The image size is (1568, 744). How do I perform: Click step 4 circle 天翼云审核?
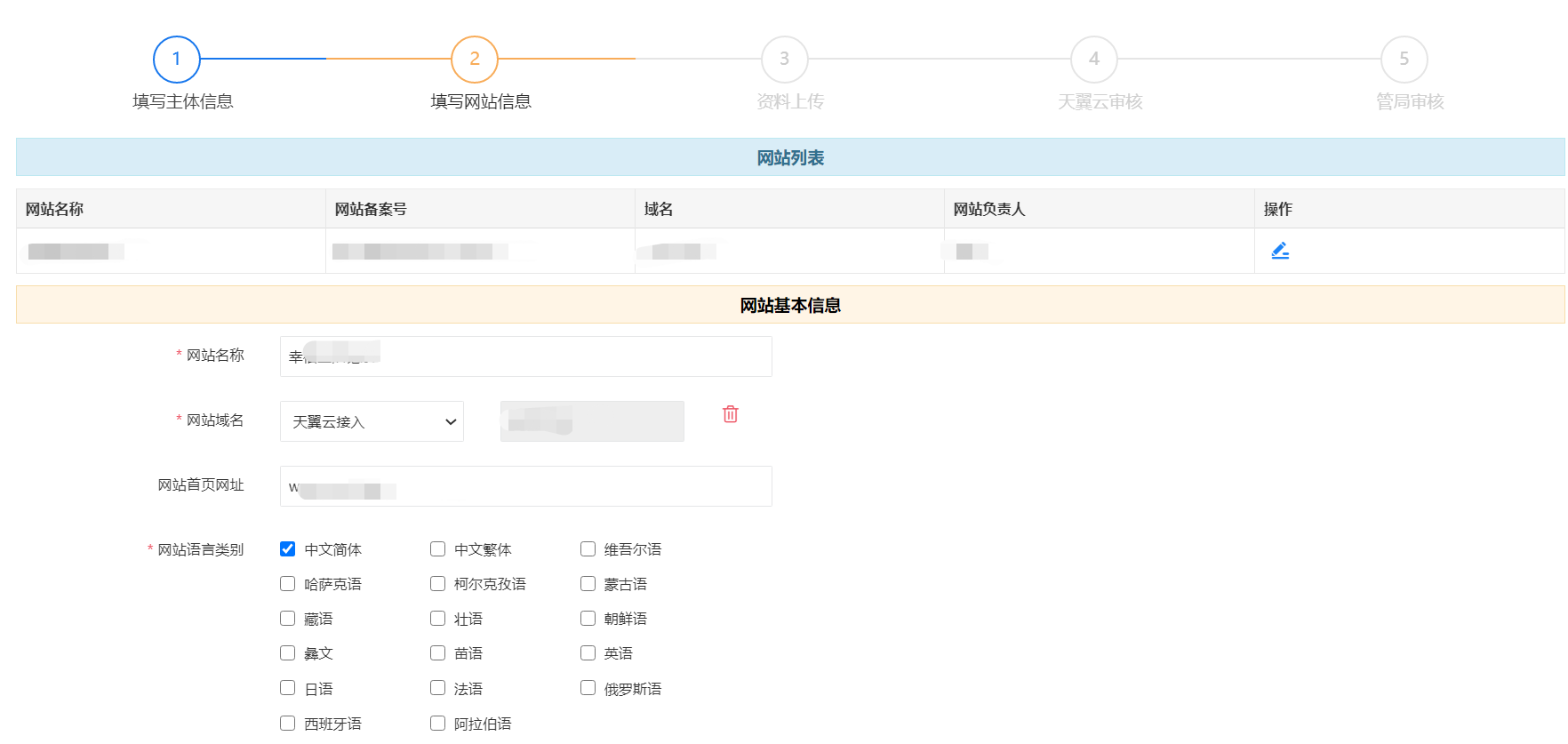click(x=1094, y=59)
